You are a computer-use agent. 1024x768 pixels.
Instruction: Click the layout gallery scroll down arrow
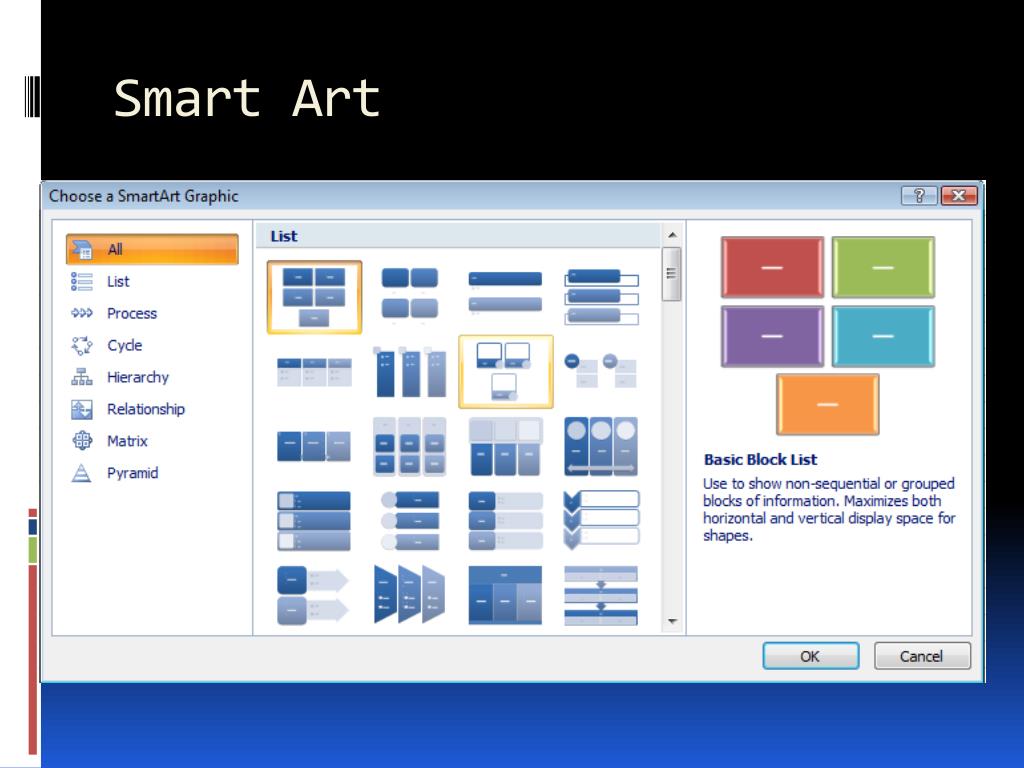click(x=672, y=621)
